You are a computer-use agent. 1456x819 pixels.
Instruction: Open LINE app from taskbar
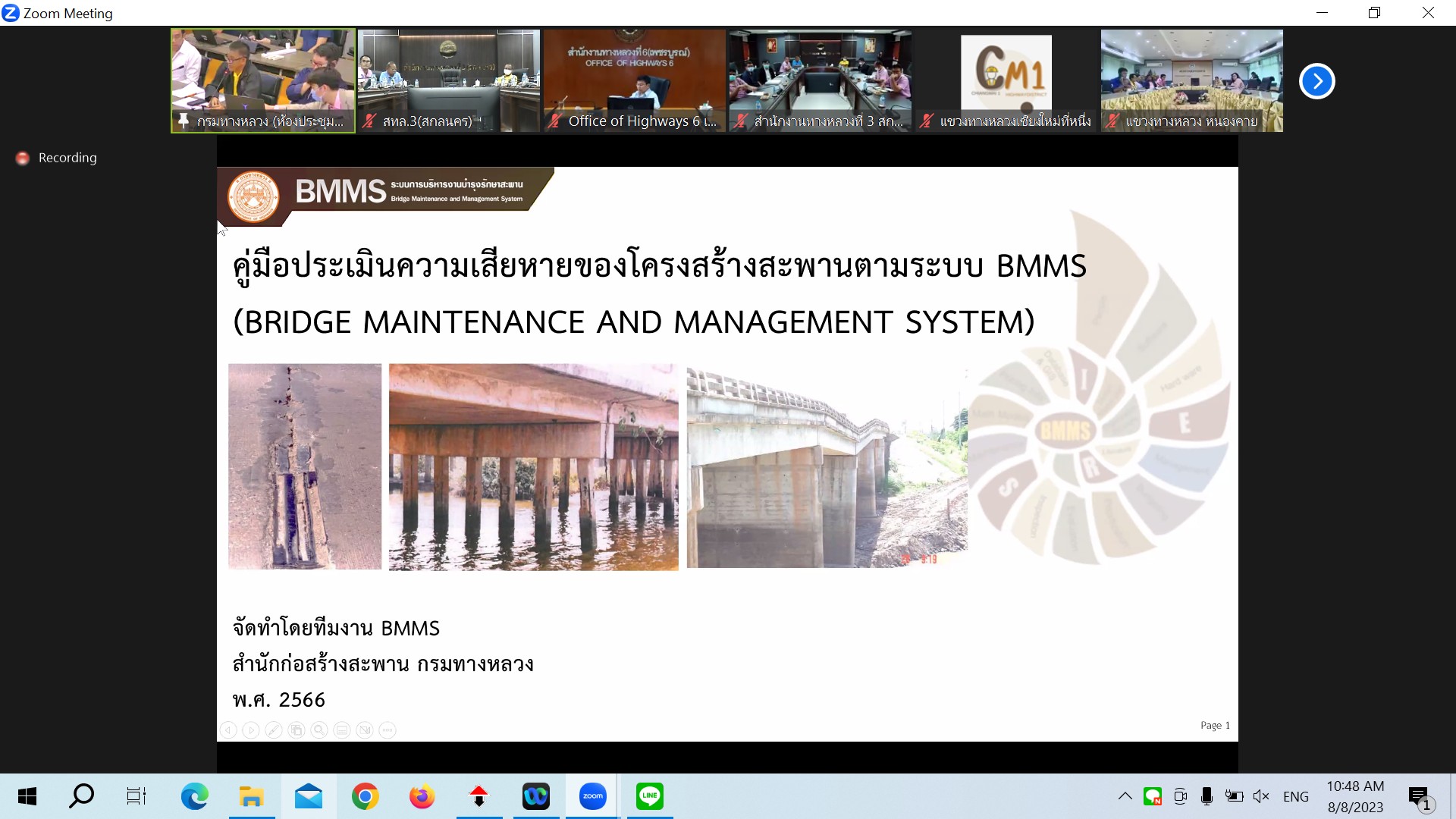[x=649, y=796]
